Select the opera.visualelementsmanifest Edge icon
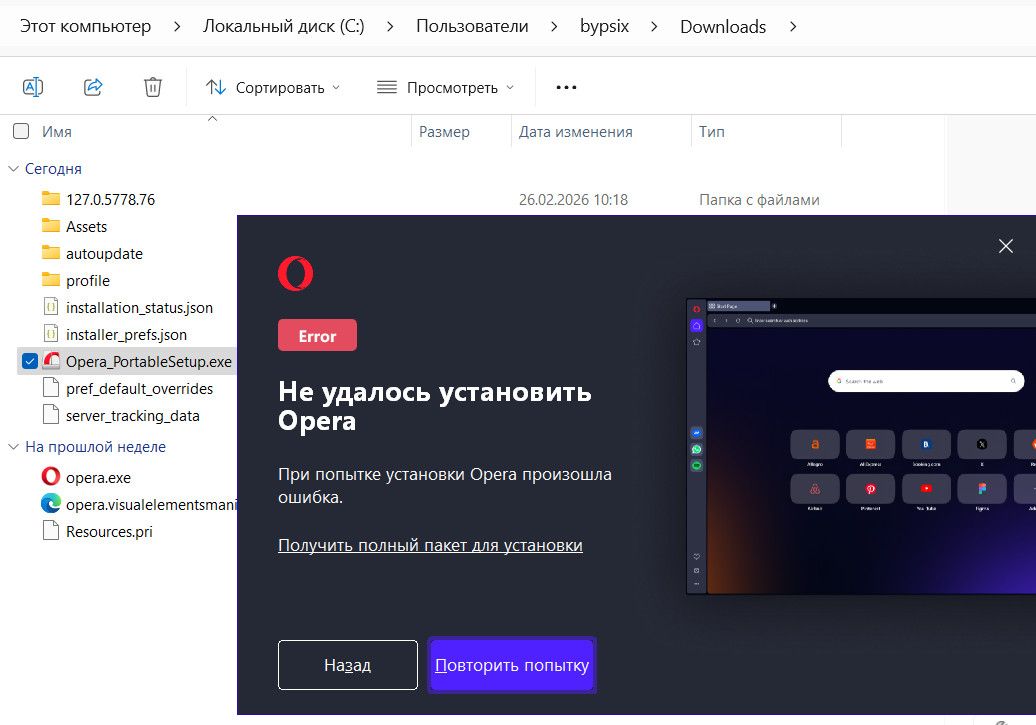This screenshot has height=725, width=1036. point(51,504)
